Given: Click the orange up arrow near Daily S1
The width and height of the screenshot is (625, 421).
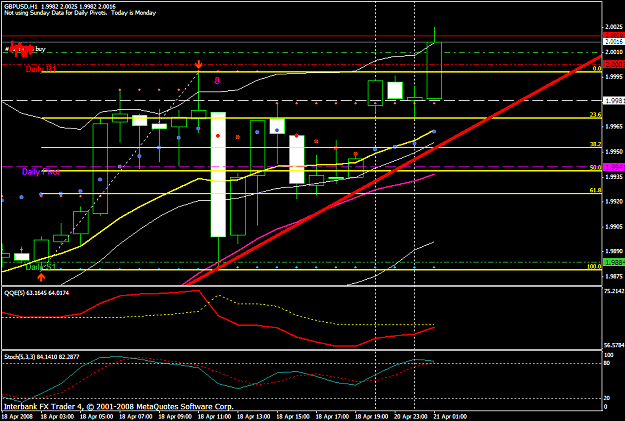Looking at the screenshot, I should pos(41,276).
